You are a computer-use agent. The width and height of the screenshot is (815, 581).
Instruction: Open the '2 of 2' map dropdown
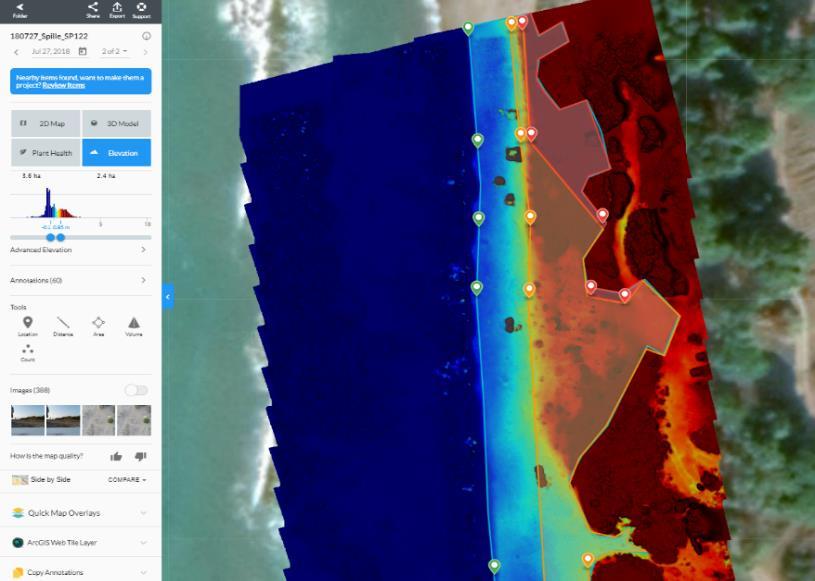(114, 51)
